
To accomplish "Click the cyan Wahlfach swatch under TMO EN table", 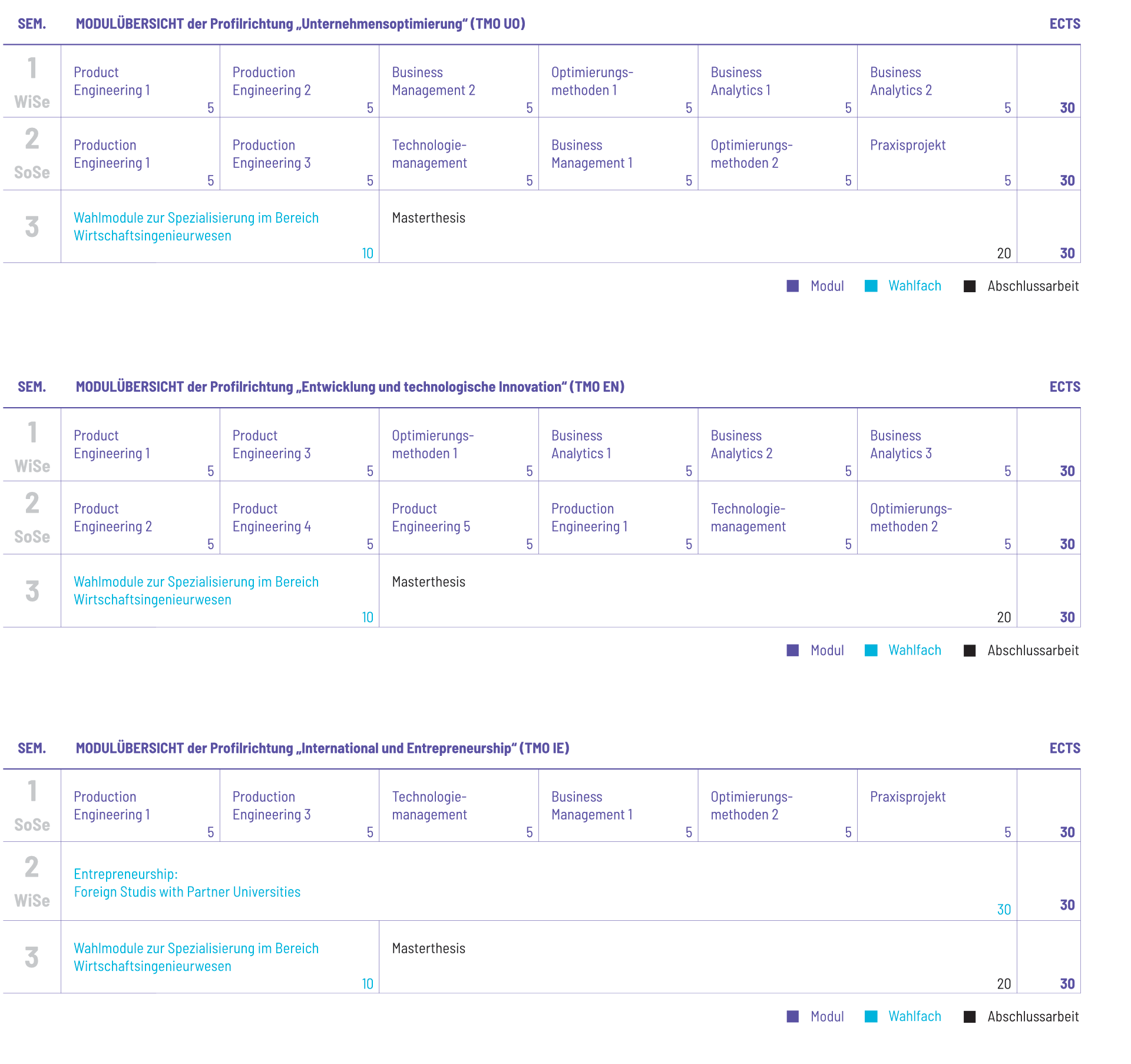I will (871, 650).
